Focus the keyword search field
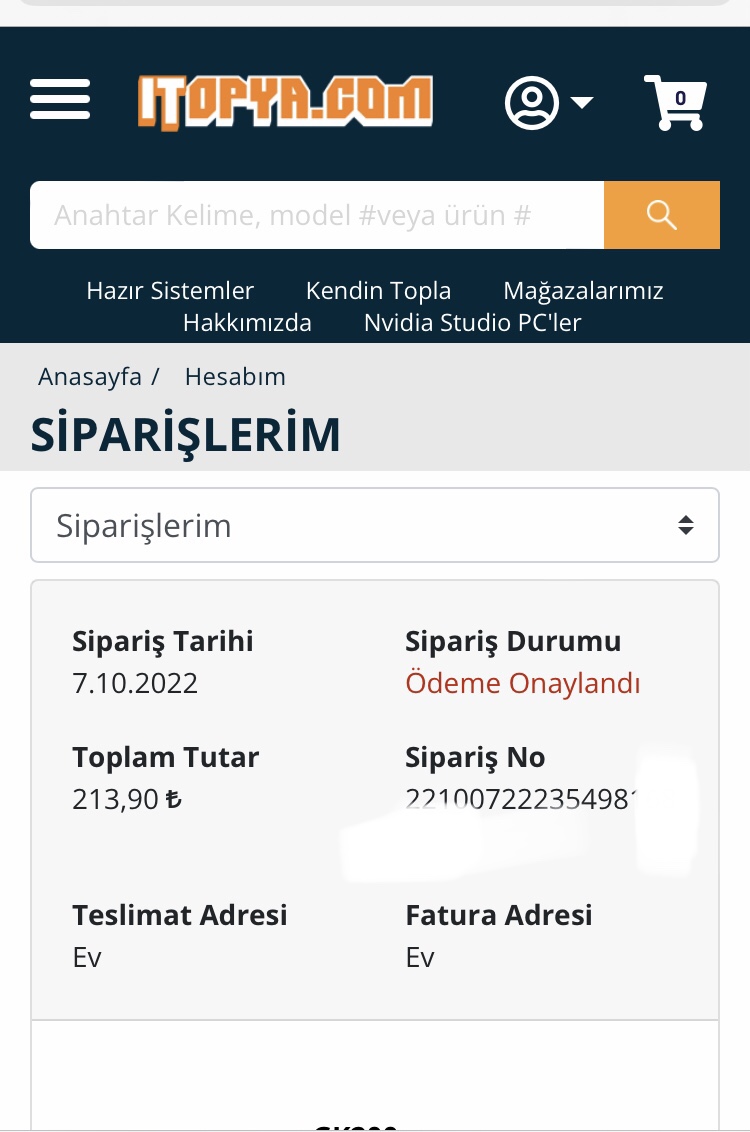The image size is (750, 1132). [316, 215]
